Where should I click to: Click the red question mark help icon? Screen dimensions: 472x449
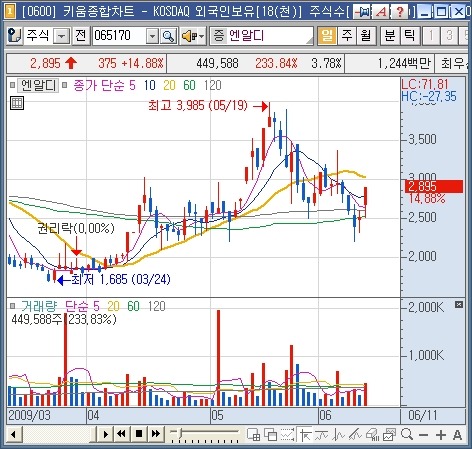pos(399,12)
